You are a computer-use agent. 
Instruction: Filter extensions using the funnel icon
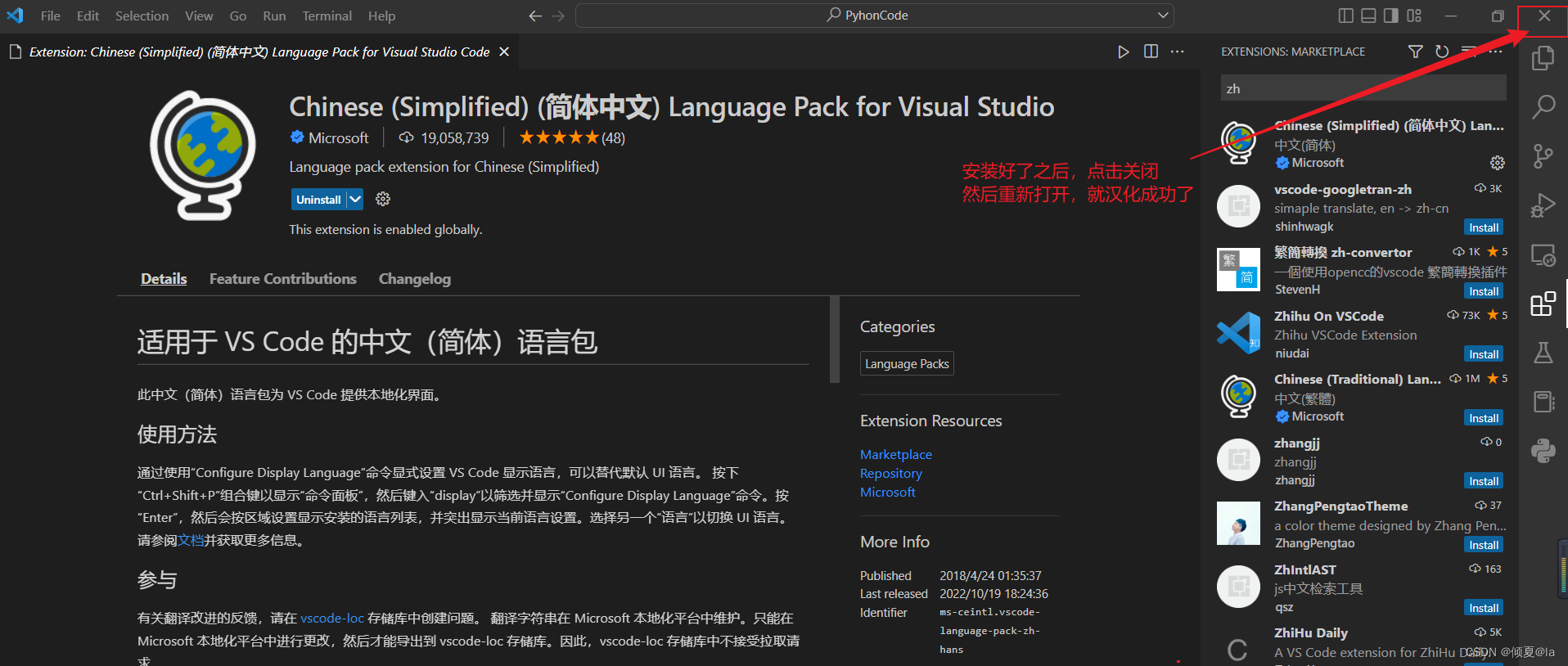[x=1415, y=52]
